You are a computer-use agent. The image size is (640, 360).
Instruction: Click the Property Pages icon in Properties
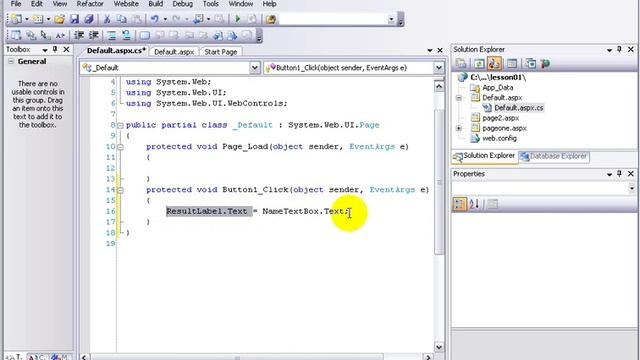(493, 204)
